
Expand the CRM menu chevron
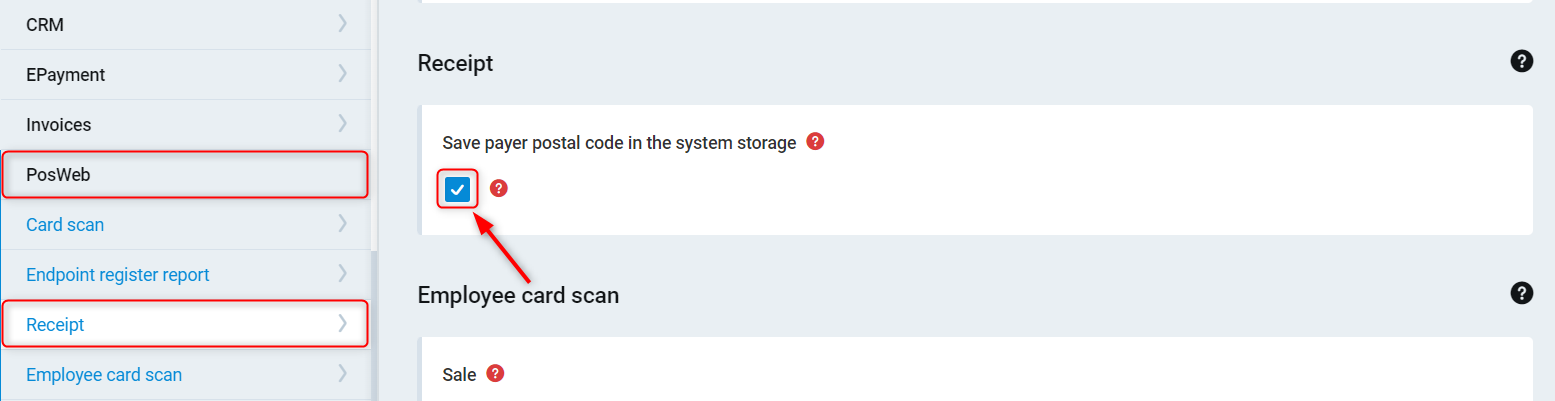point(343,24)
